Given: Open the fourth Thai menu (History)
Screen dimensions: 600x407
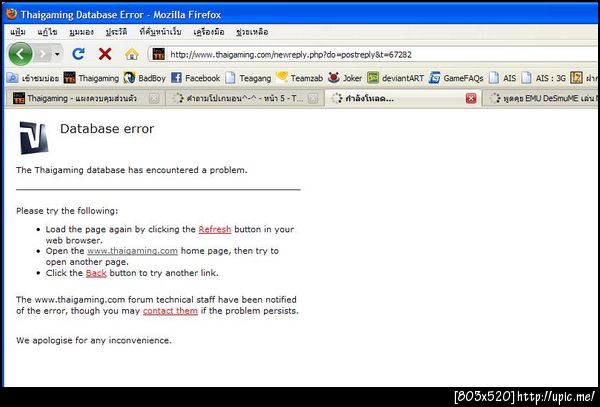Looking at the screenshot, I should pyautogui.click(x=116, y=32).
